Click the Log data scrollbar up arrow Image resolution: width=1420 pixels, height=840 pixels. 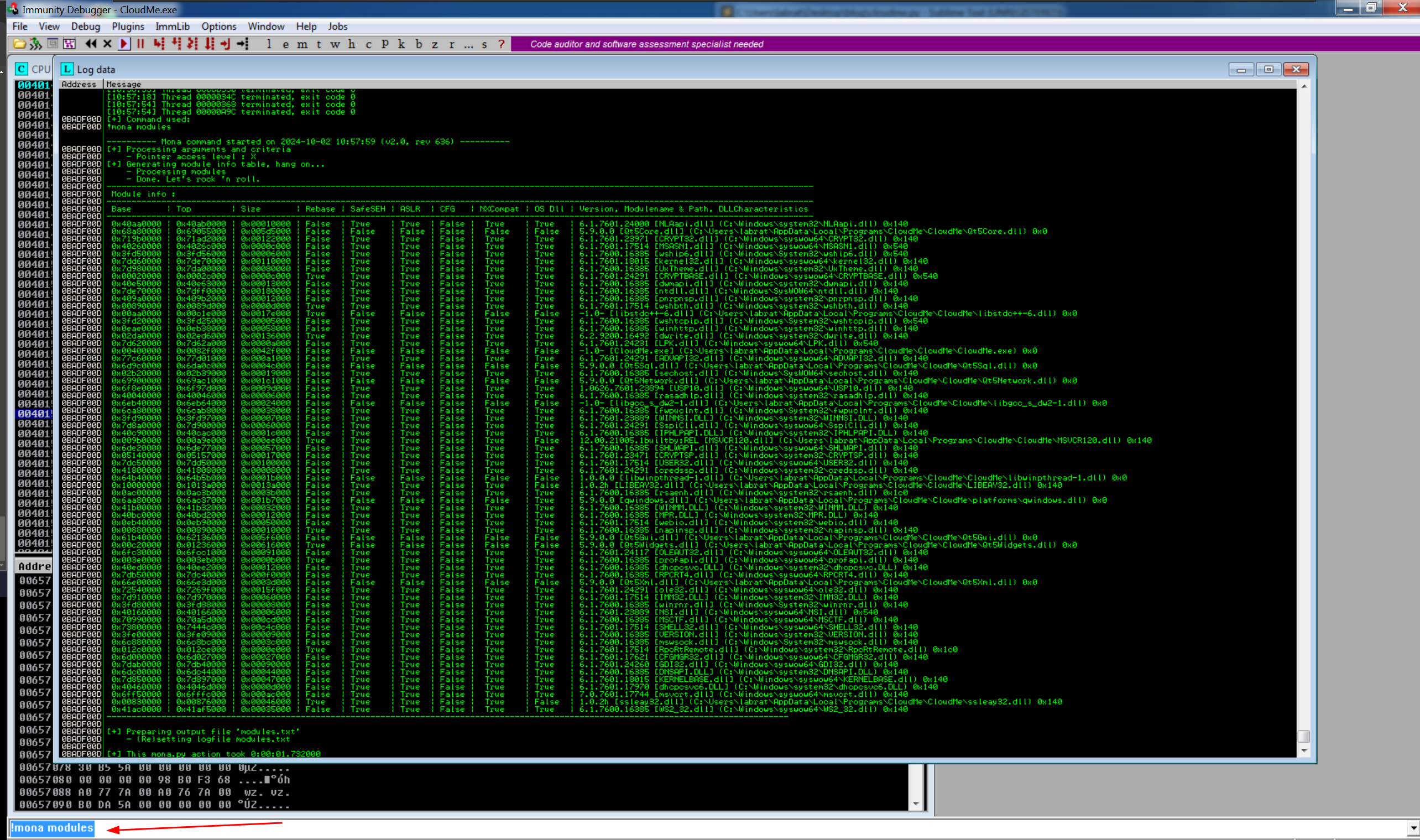click(x=1303, y=86)
